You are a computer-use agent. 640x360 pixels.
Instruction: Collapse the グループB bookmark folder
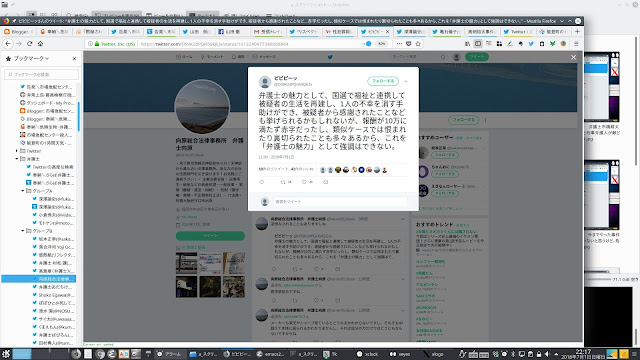(x=23, y=231)
